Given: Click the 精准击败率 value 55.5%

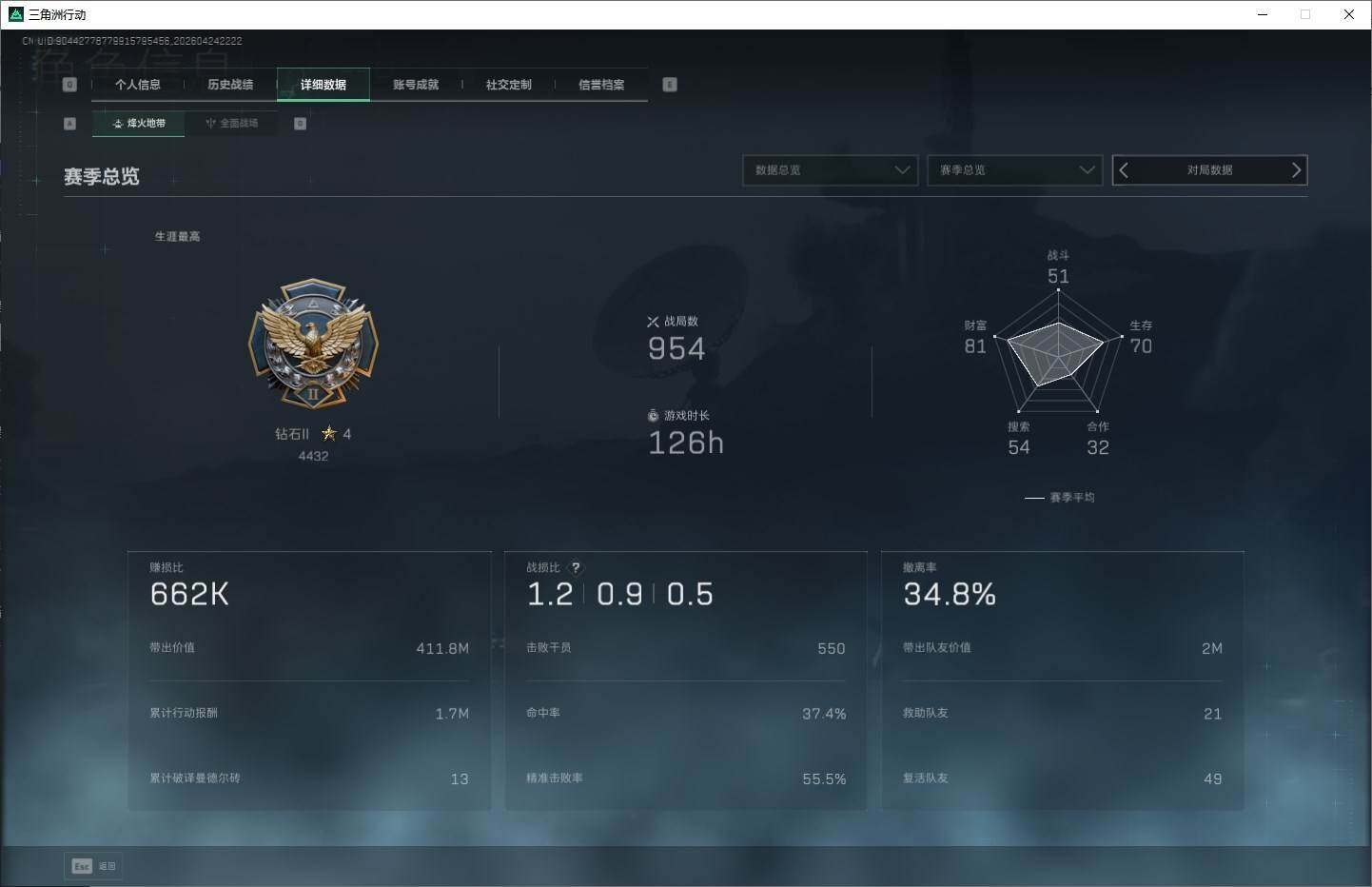Looking at the screenshot, I should click(x=824, y=779).
